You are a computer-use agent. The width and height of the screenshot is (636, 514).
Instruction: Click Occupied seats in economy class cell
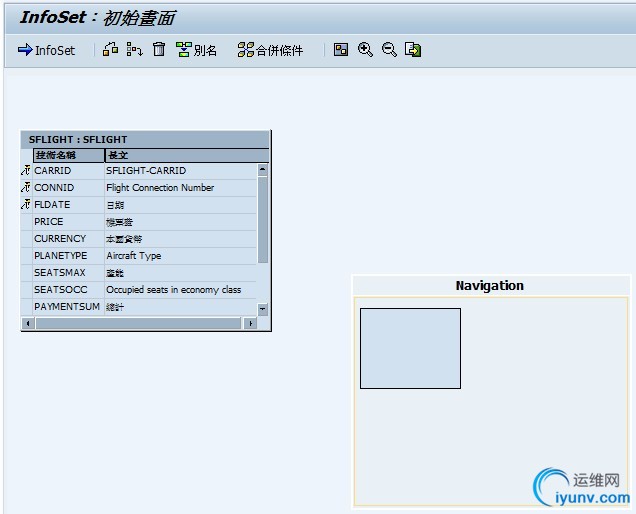[180, 290]
